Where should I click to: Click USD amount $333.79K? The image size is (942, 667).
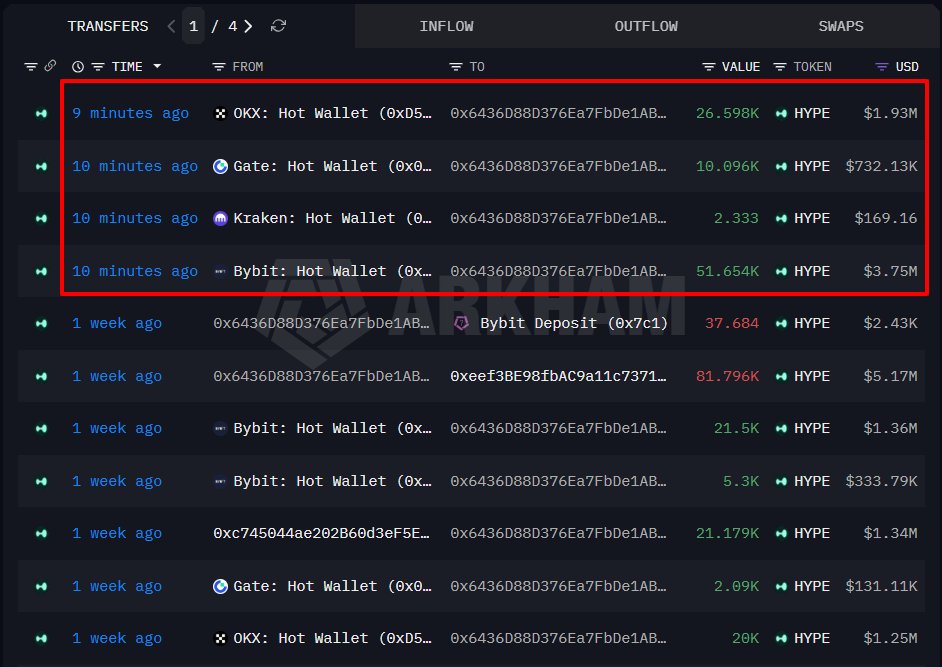tap(881, 481)
